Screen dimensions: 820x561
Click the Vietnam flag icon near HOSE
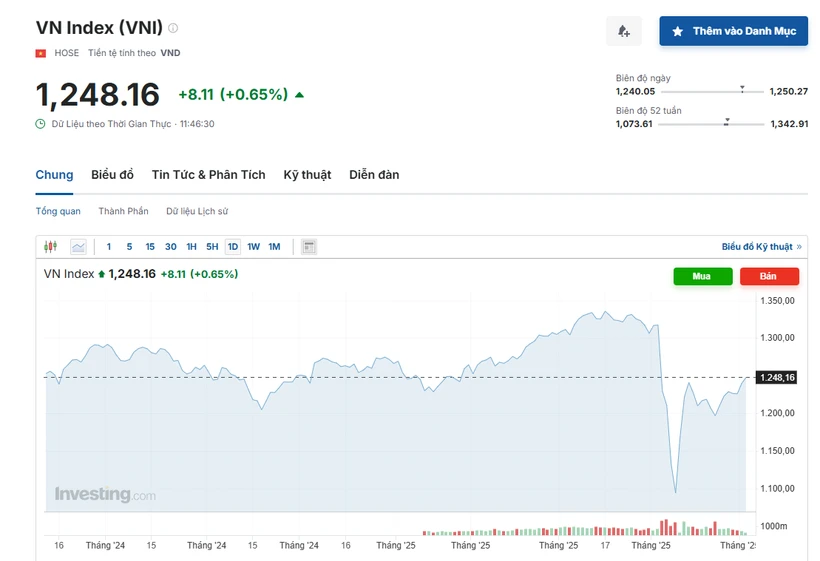pyautogui.click(x=41, y=53)
